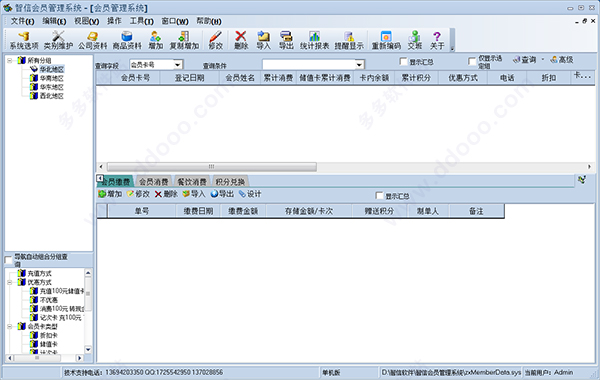Click the 缴费日期 column header
This screenshot has width=600, height=380.
198,211
